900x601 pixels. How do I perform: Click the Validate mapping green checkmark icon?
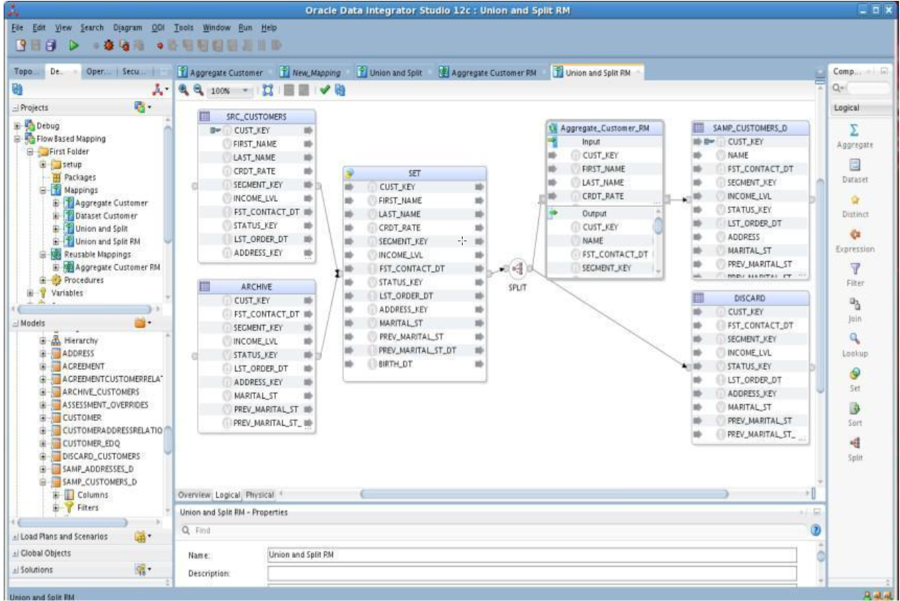coord(325,87)
